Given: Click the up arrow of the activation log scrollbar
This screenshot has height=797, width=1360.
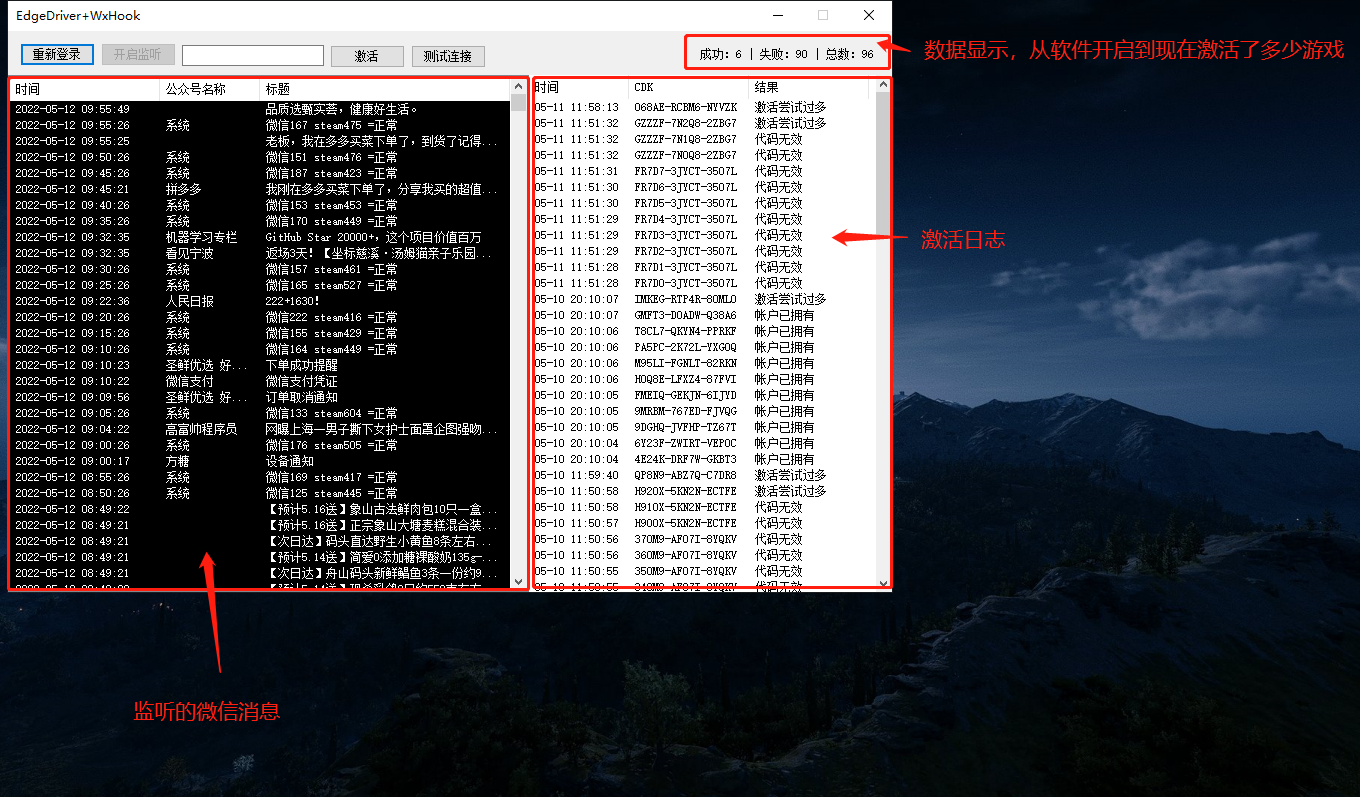Looking at the screenshot, I should click(x=883, y=85).
